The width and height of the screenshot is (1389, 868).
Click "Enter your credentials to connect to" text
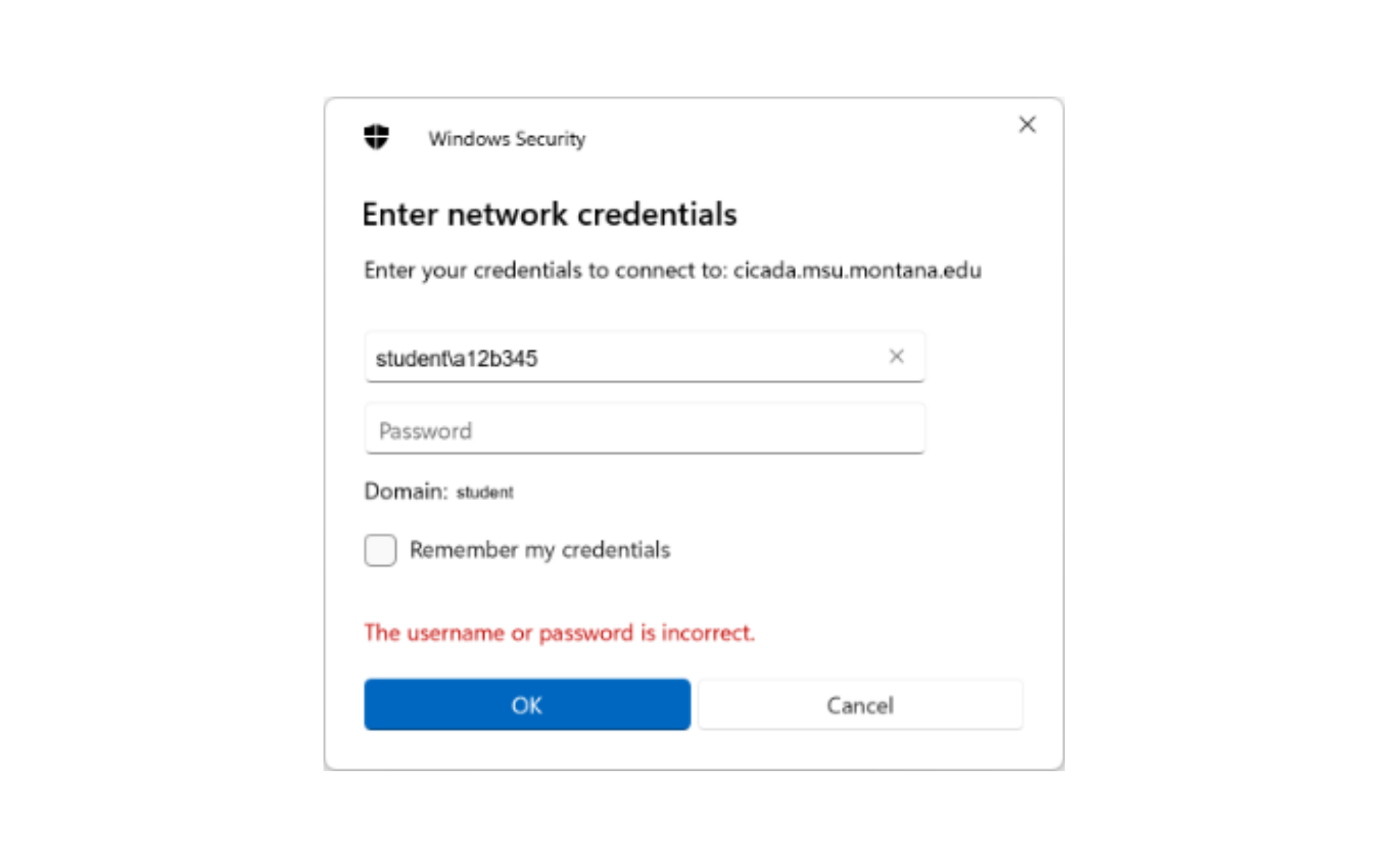[x=544, y=270]
